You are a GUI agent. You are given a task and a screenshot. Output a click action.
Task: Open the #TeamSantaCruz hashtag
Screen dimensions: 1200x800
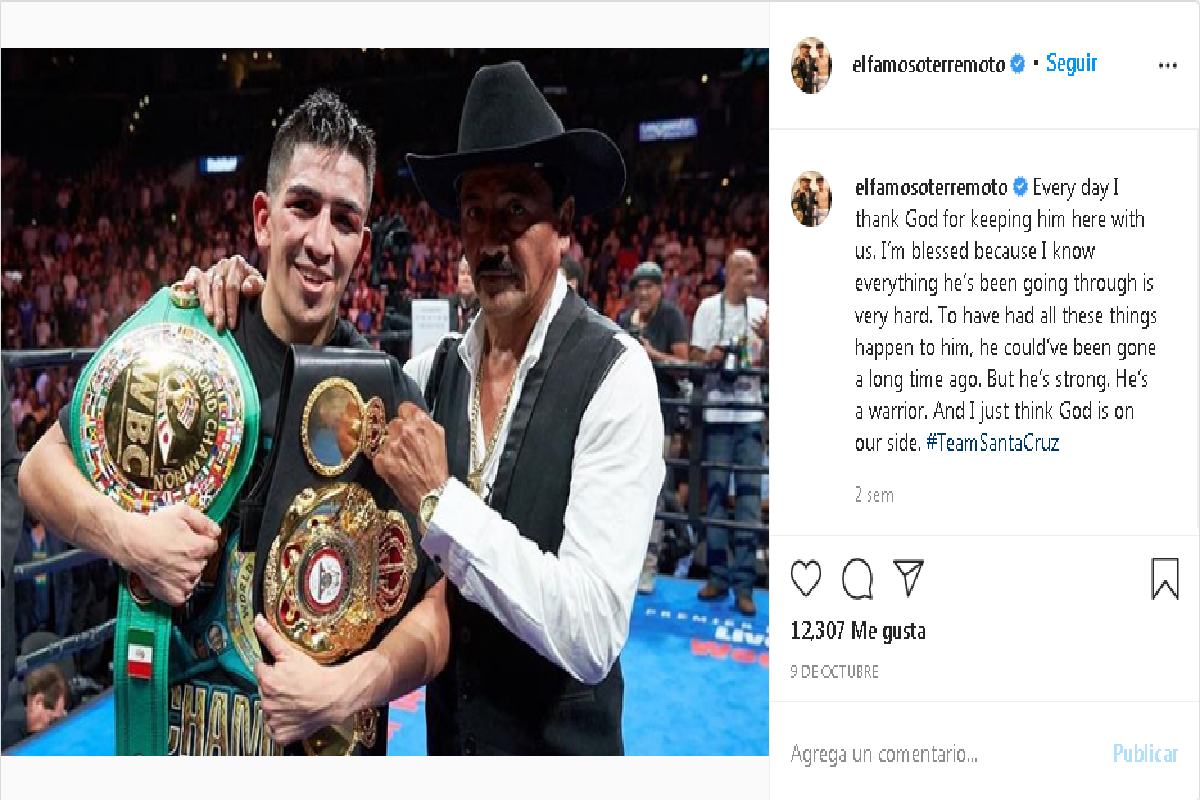coord(992,443)
